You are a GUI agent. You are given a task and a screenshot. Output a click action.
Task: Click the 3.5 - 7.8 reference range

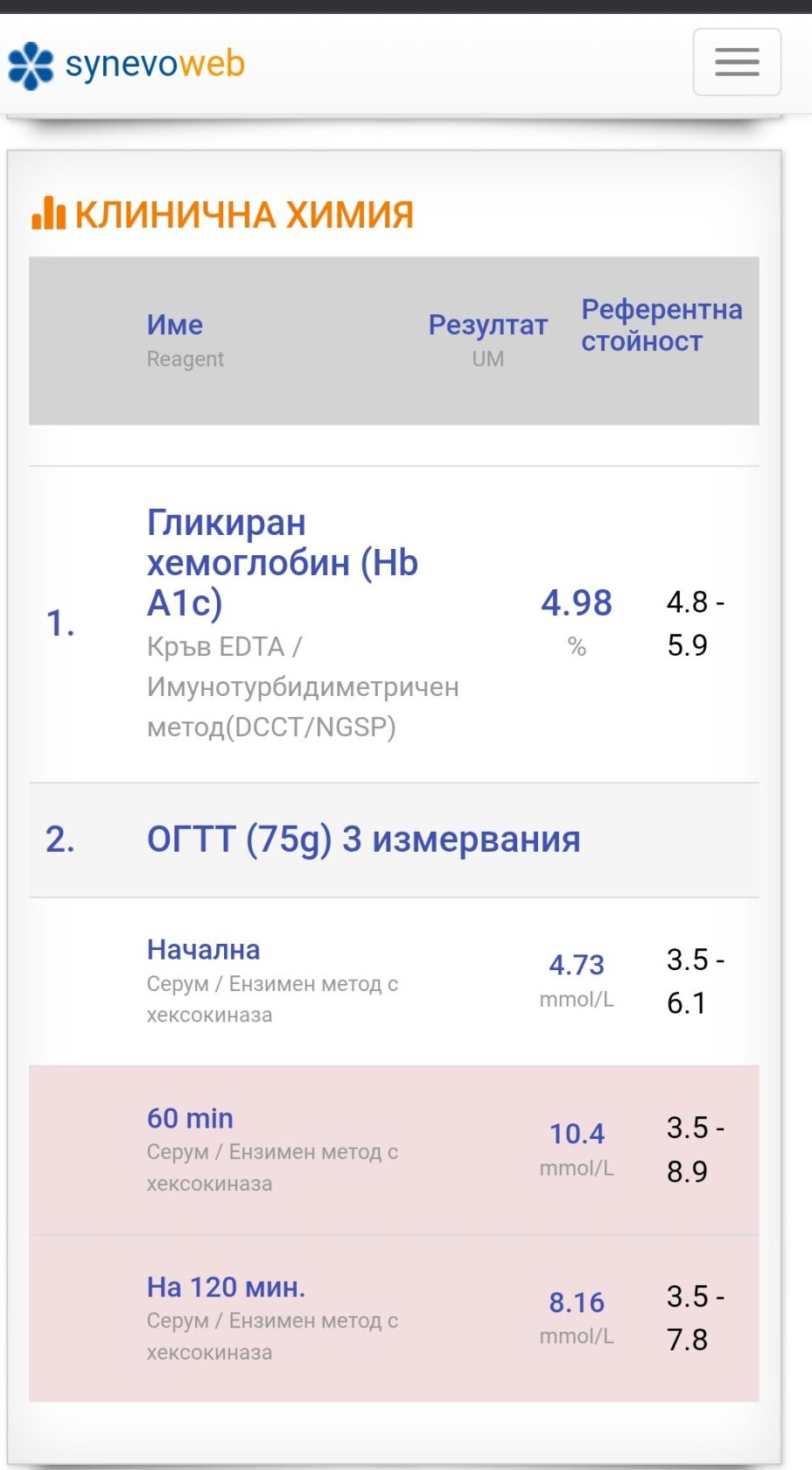(x=695, y=1318)
